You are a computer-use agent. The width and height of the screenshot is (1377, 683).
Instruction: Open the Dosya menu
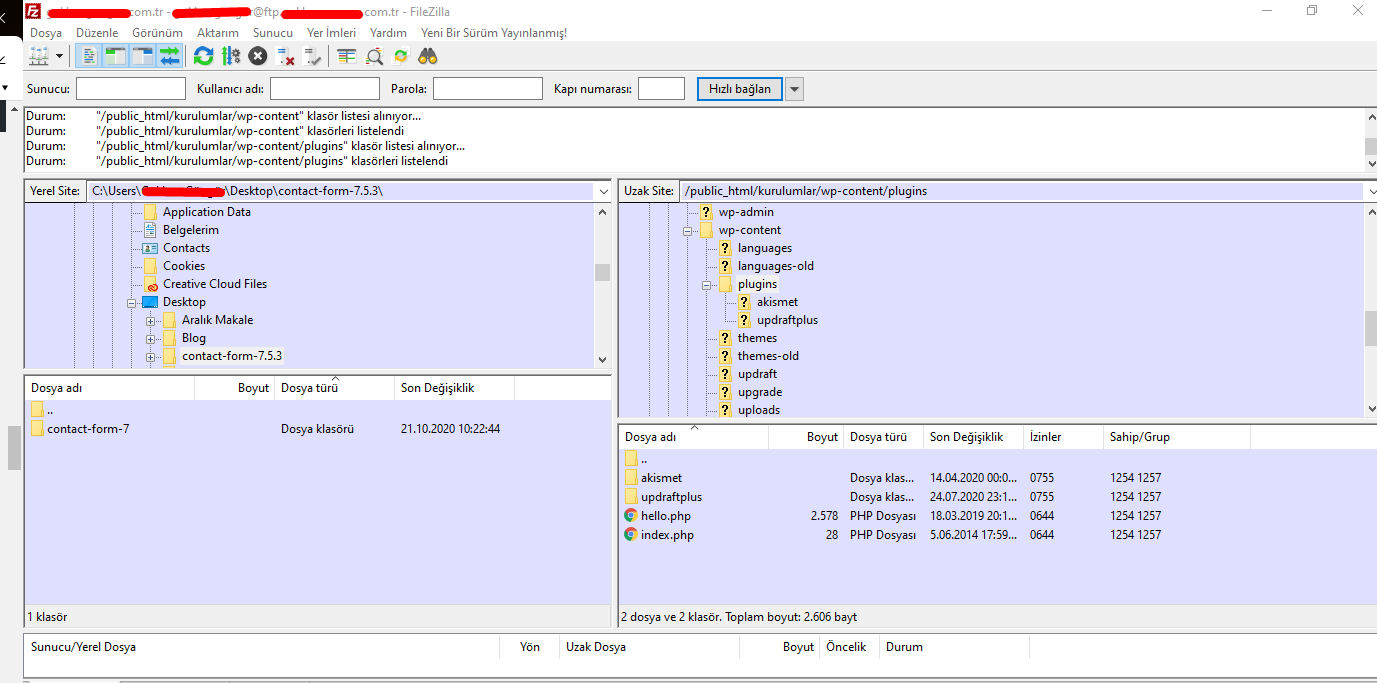[x=46, y=33]
